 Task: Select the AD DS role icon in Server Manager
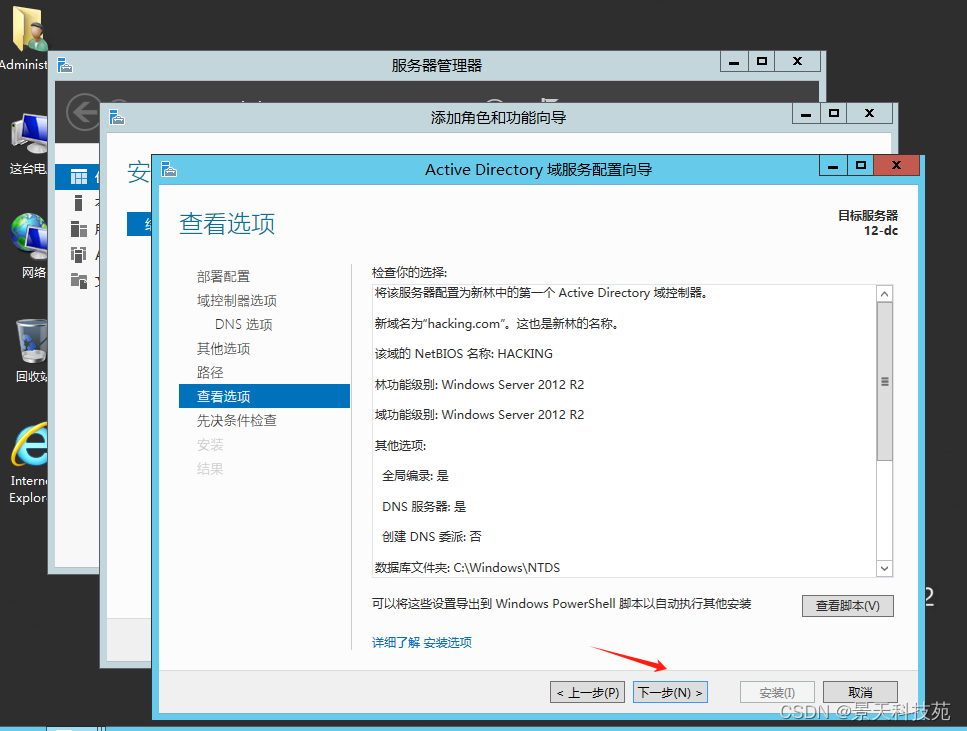click(x=79, y=254)
